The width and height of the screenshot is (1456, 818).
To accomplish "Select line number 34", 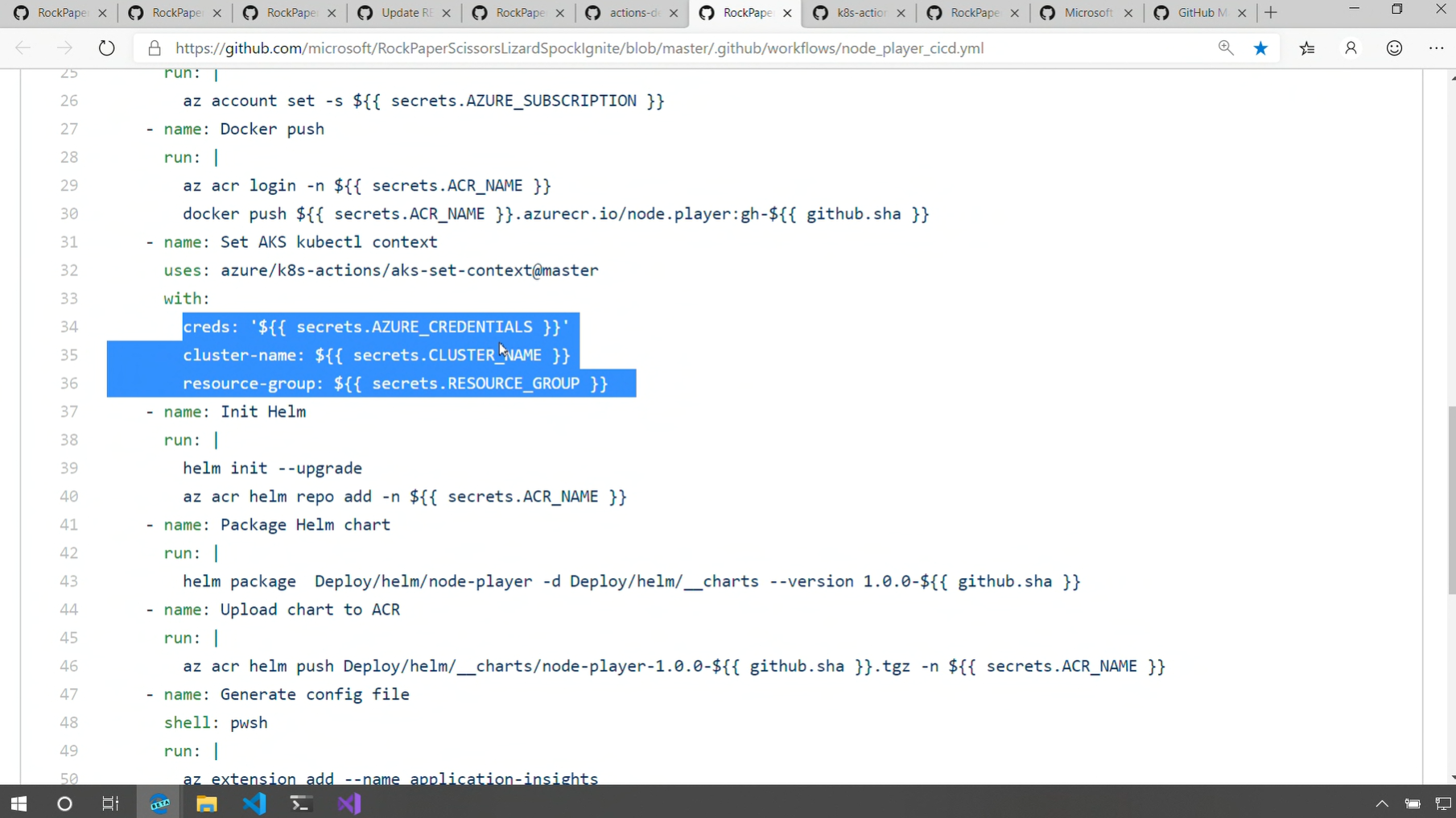I will click(69, 327).
